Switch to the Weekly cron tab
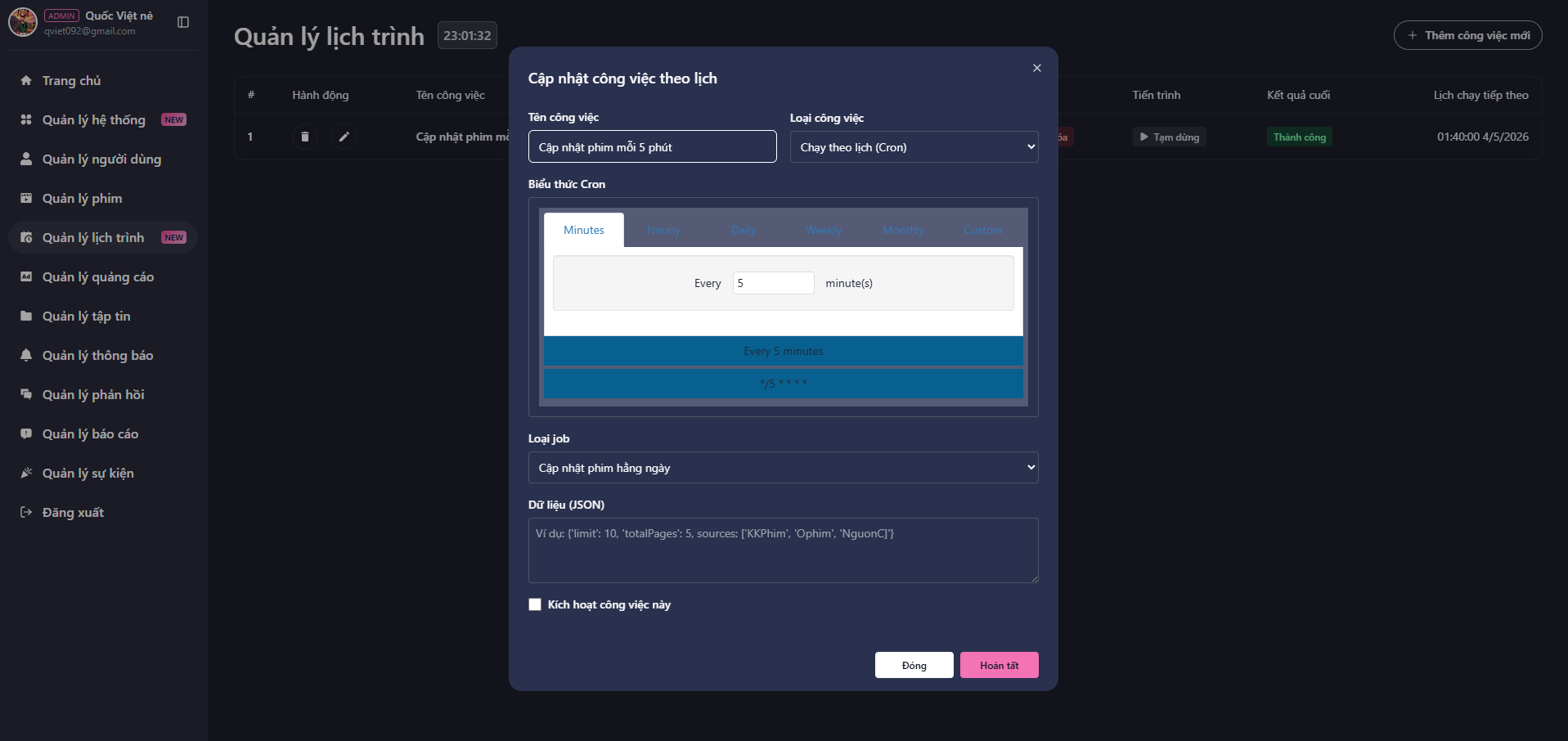This screenshot has height=741, width=1568. click(824, 230)
